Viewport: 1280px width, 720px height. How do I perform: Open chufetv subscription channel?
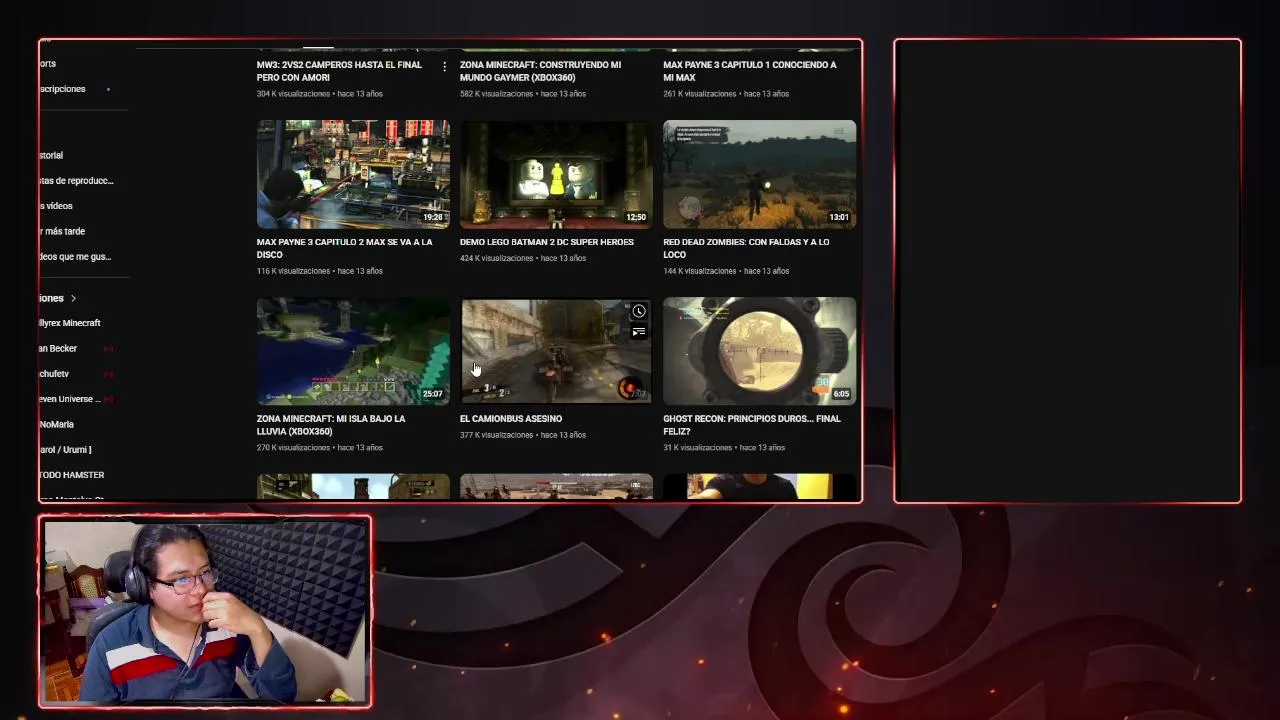[55, 374]
